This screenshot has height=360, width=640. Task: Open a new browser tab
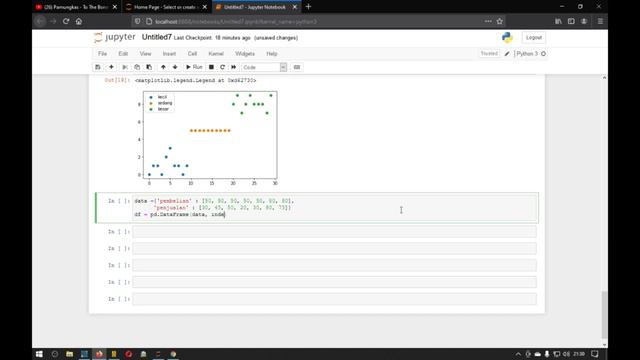point(309,7)
